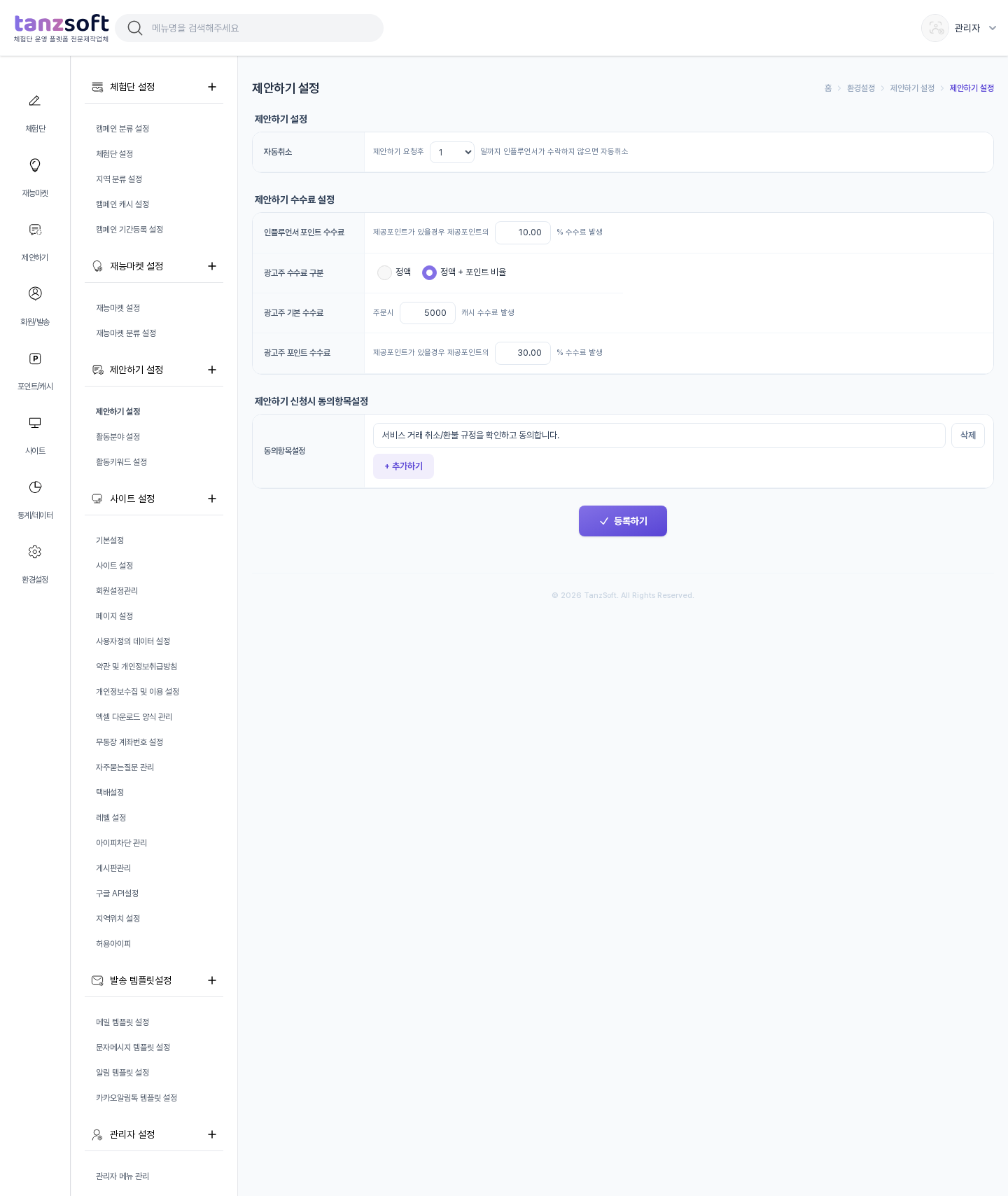This screenshot has width=1008, height=1196.
Task: Expand 재능마켓 설정 with plus button
Action: [212, 266]
